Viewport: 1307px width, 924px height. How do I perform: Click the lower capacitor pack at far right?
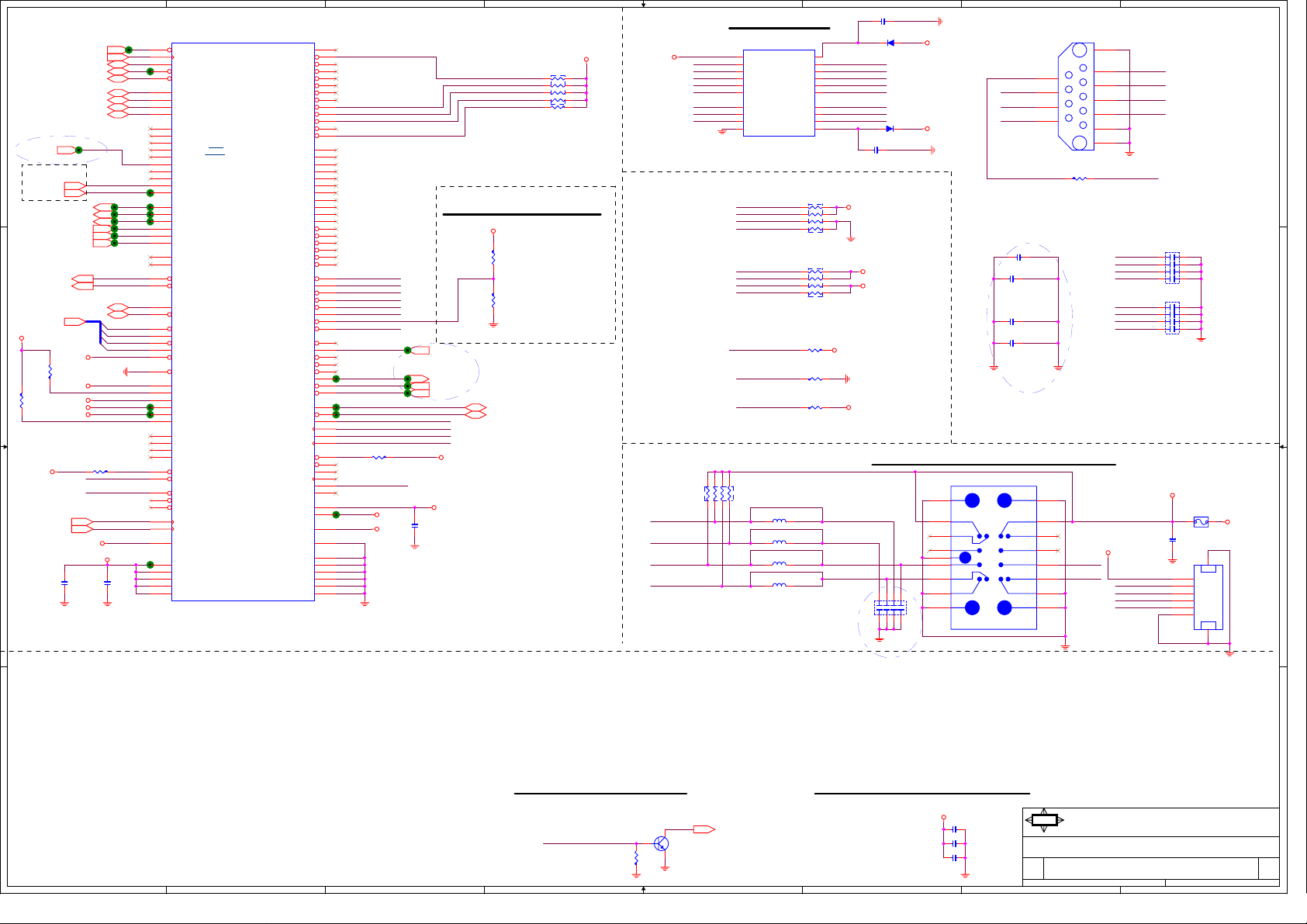[1172, 318]
